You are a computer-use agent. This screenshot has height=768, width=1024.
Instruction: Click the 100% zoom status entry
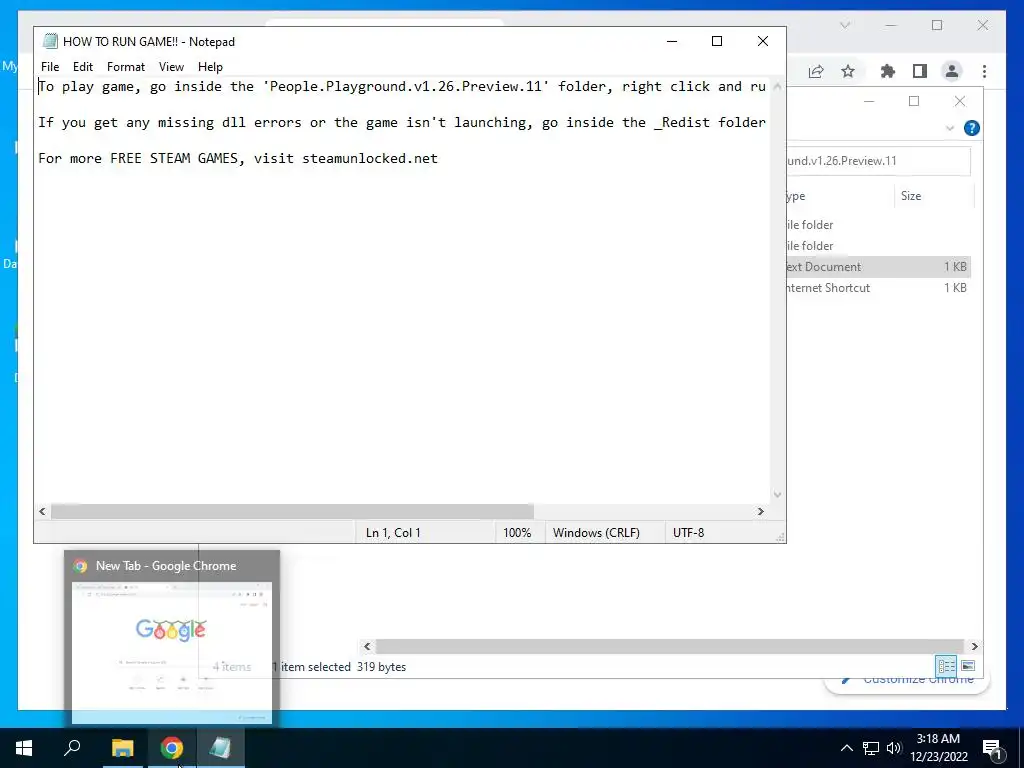[517, 532]
